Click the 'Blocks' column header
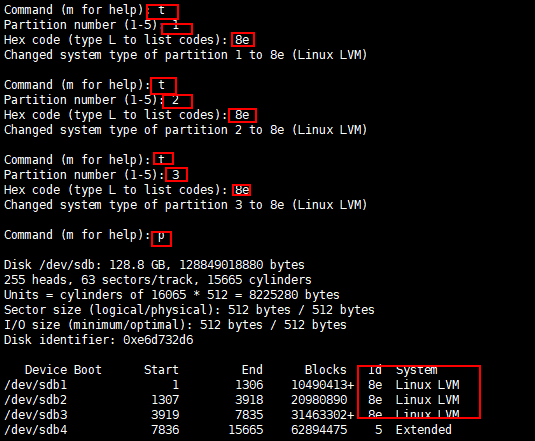The height and width of the screenshot is (441, 535). click(326, 370)
